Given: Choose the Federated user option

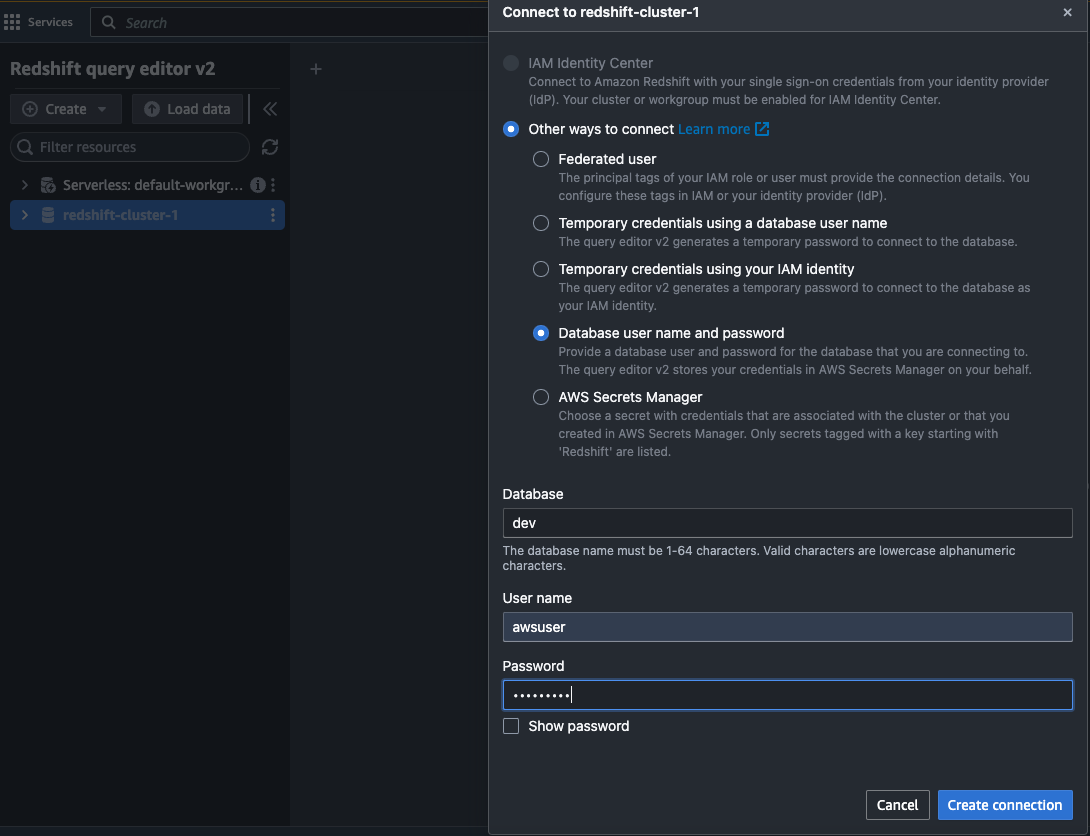Looking at the screenshot, I should 541,159.
